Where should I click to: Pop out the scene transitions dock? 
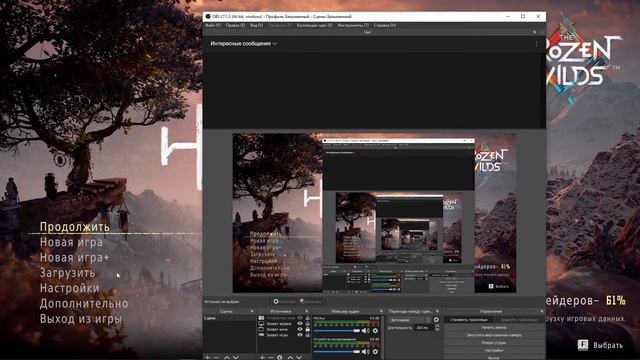point(437,311)
